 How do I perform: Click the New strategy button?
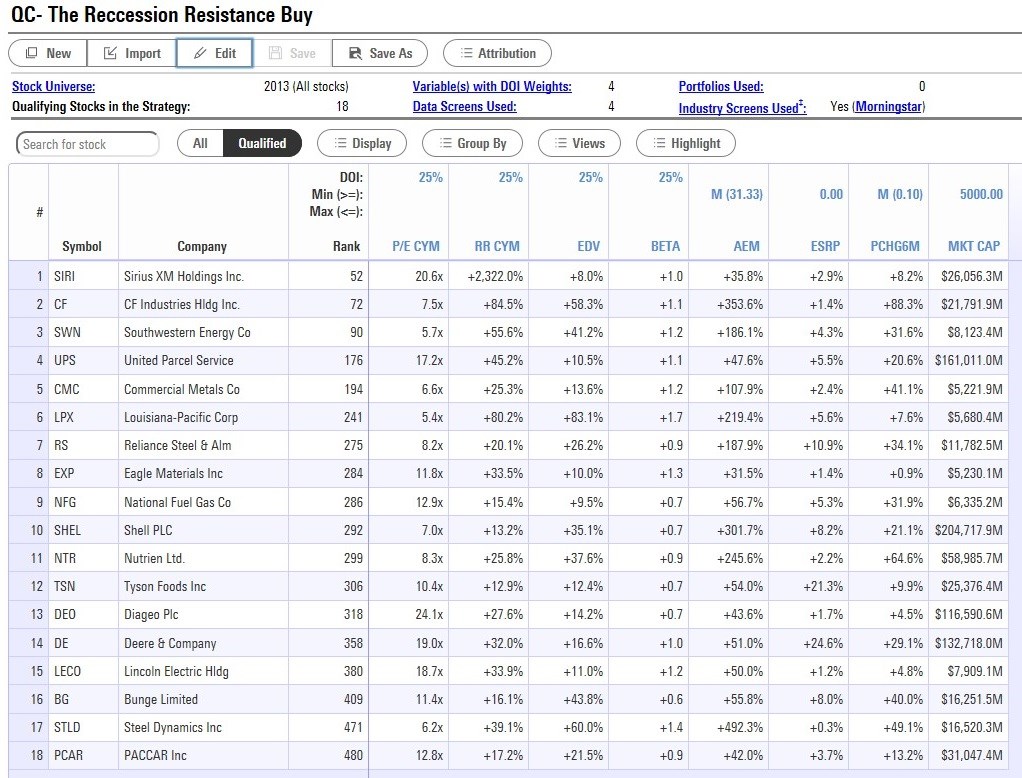(x=48, y=53)
